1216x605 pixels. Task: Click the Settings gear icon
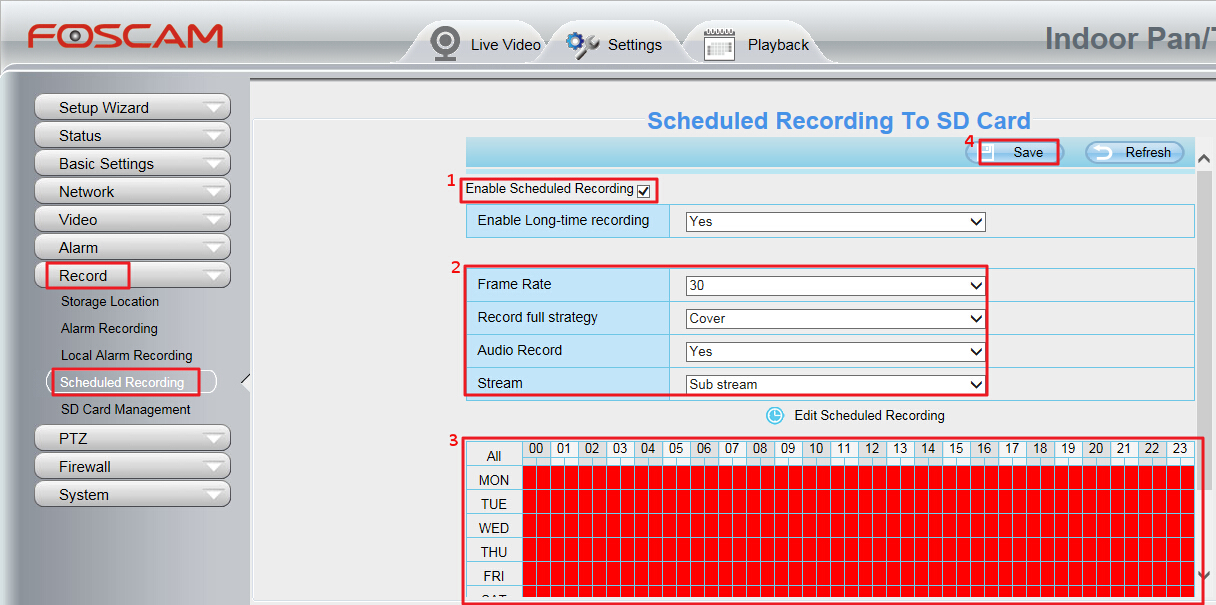coord(582,44)
